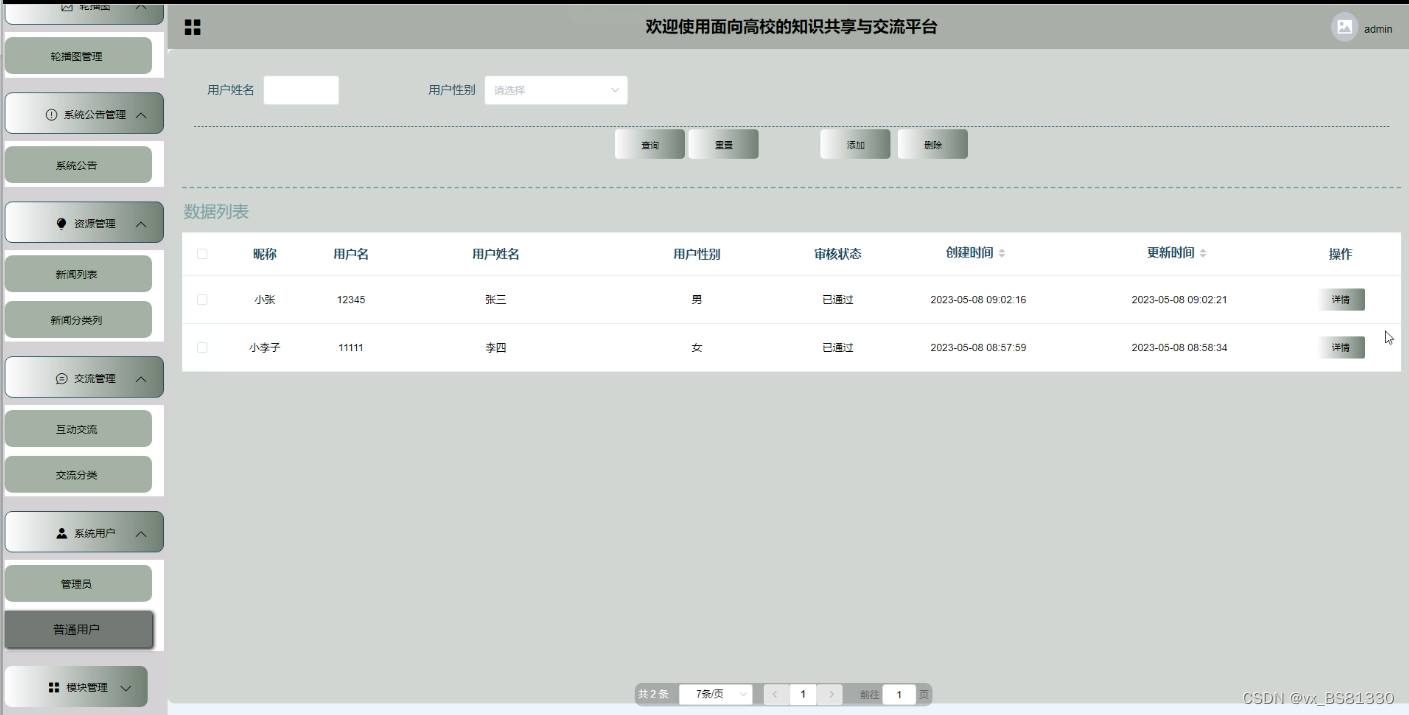
Task: Open the admin avatar image
Action: point(1344,27)
